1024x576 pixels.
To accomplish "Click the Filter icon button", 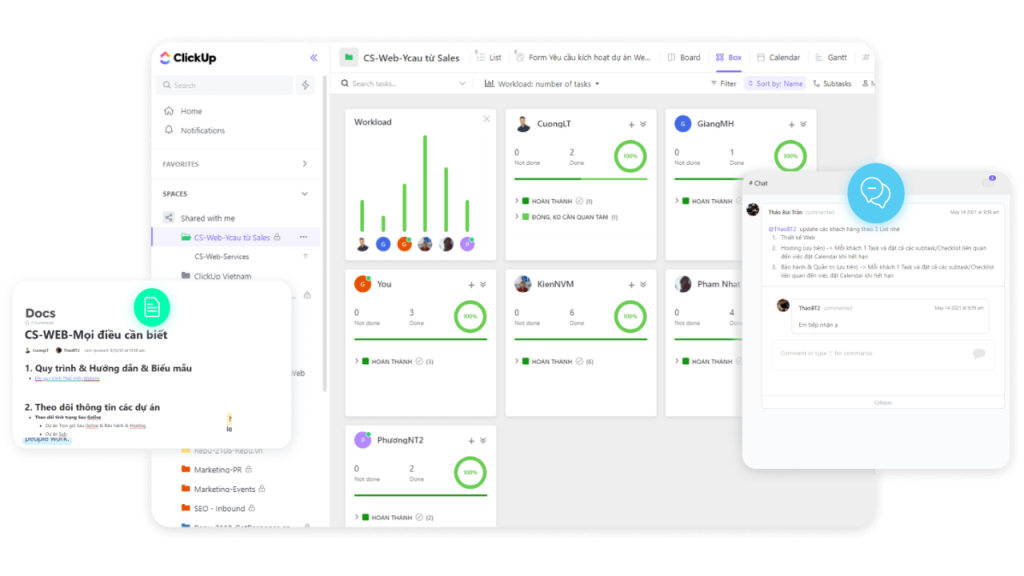I will pos(723,84).
